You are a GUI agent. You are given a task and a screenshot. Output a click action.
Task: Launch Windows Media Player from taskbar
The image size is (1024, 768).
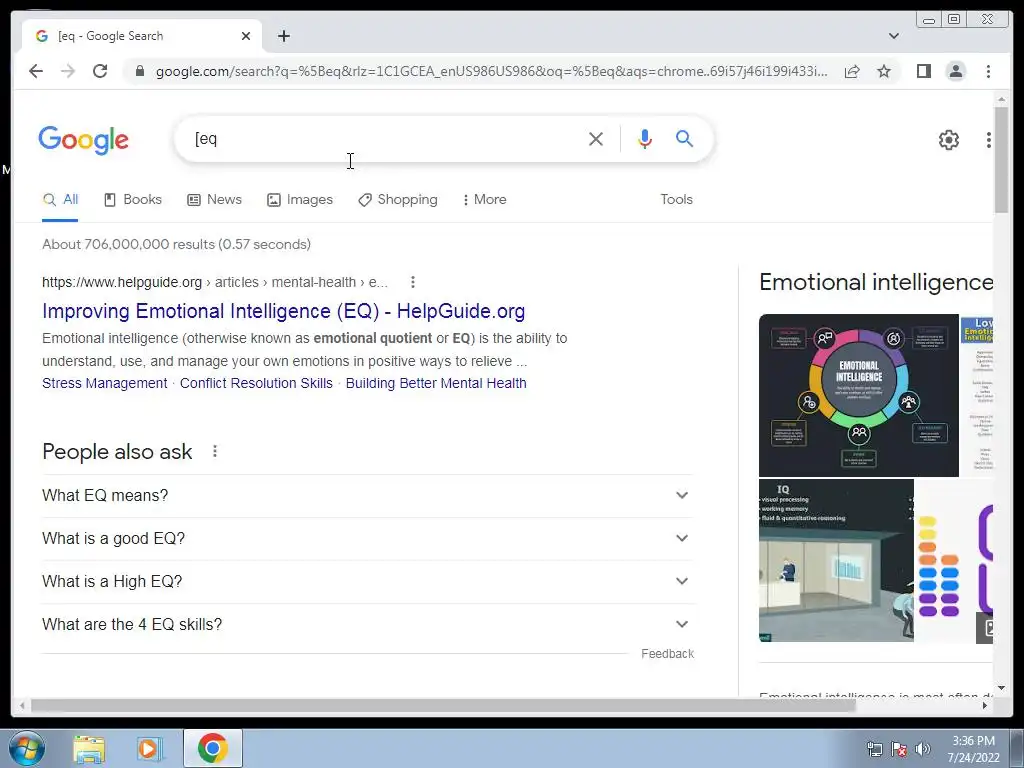150,749
